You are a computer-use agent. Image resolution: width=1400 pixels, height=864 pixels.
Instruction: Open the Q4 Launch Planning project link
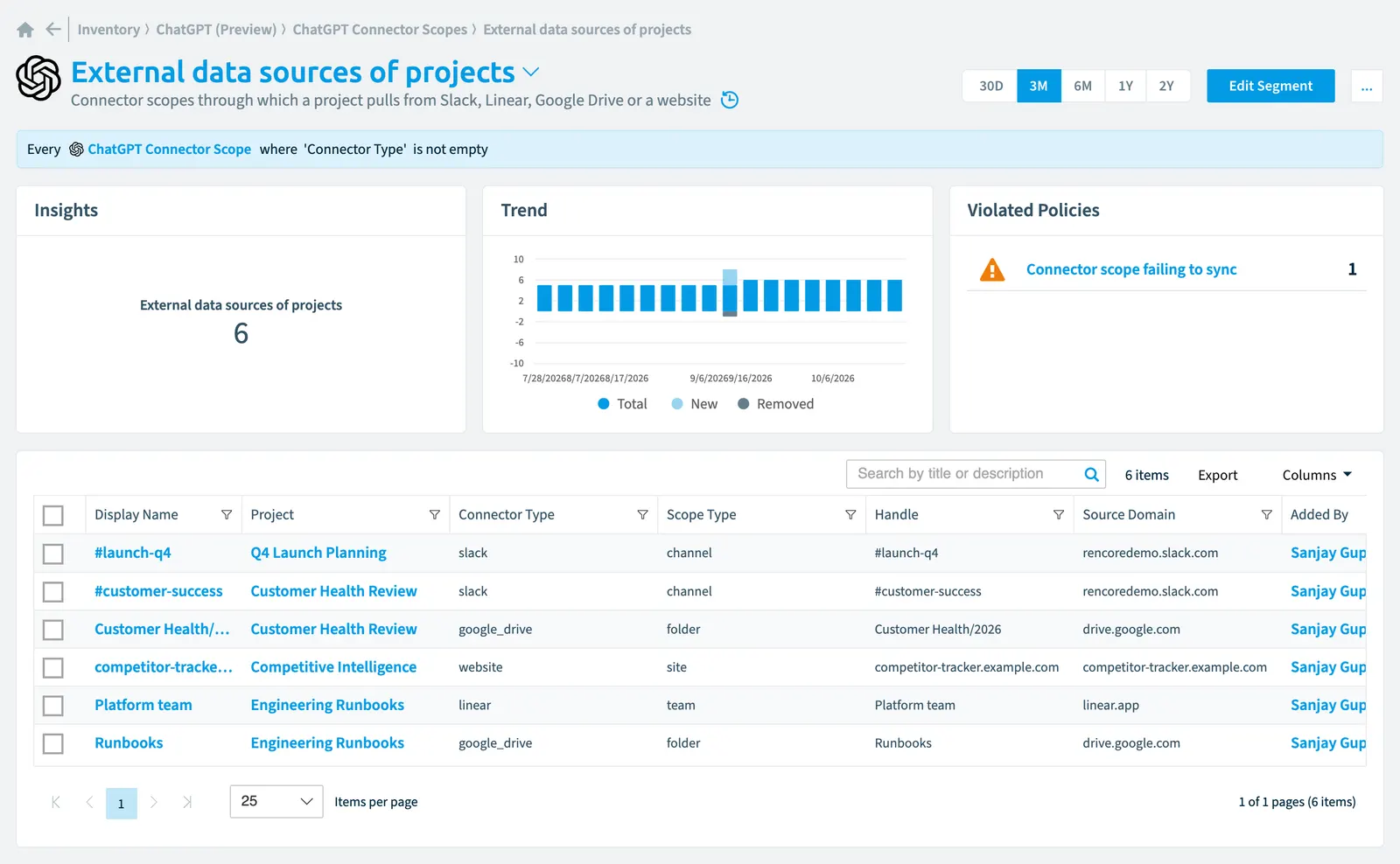tap(318, 553)
